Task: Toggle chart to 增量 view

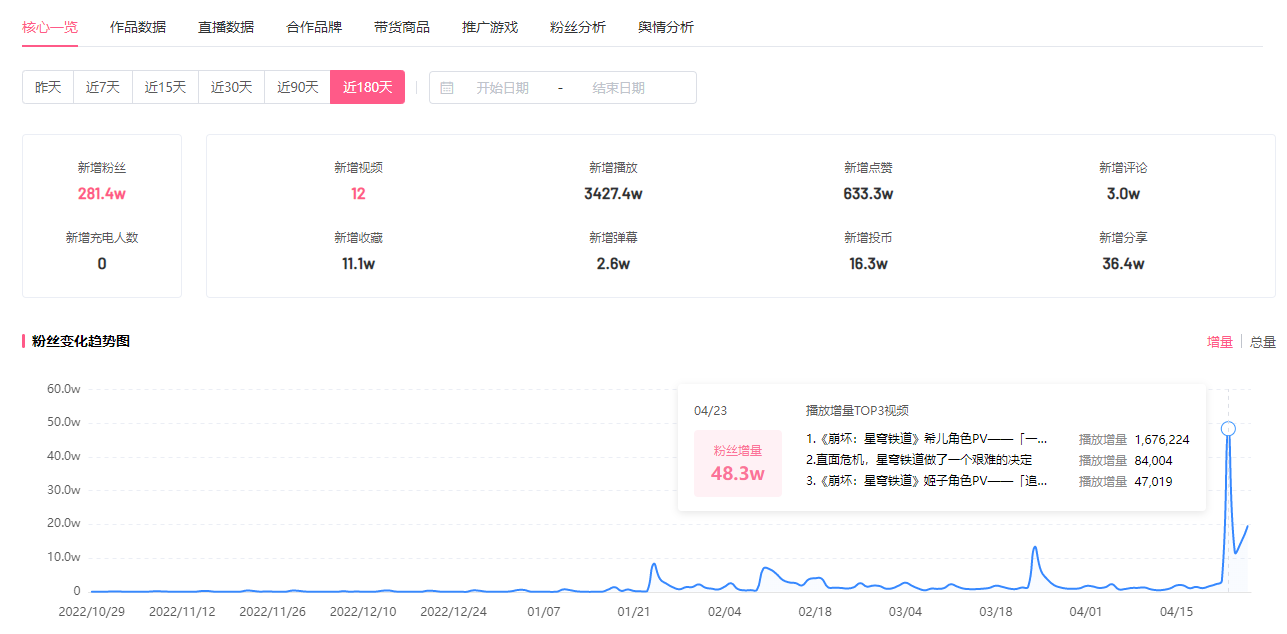Action: pyautogui.click(x=1220, y=342)
